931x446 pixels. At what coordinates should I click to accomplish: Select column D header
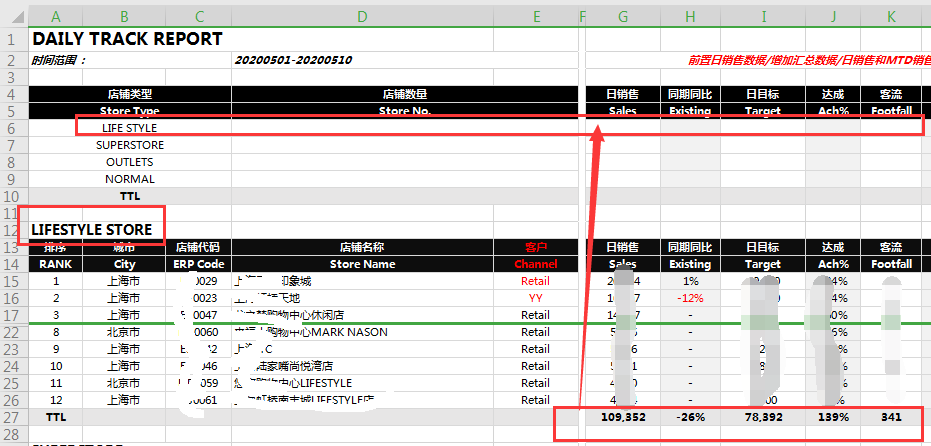point(362,17)
